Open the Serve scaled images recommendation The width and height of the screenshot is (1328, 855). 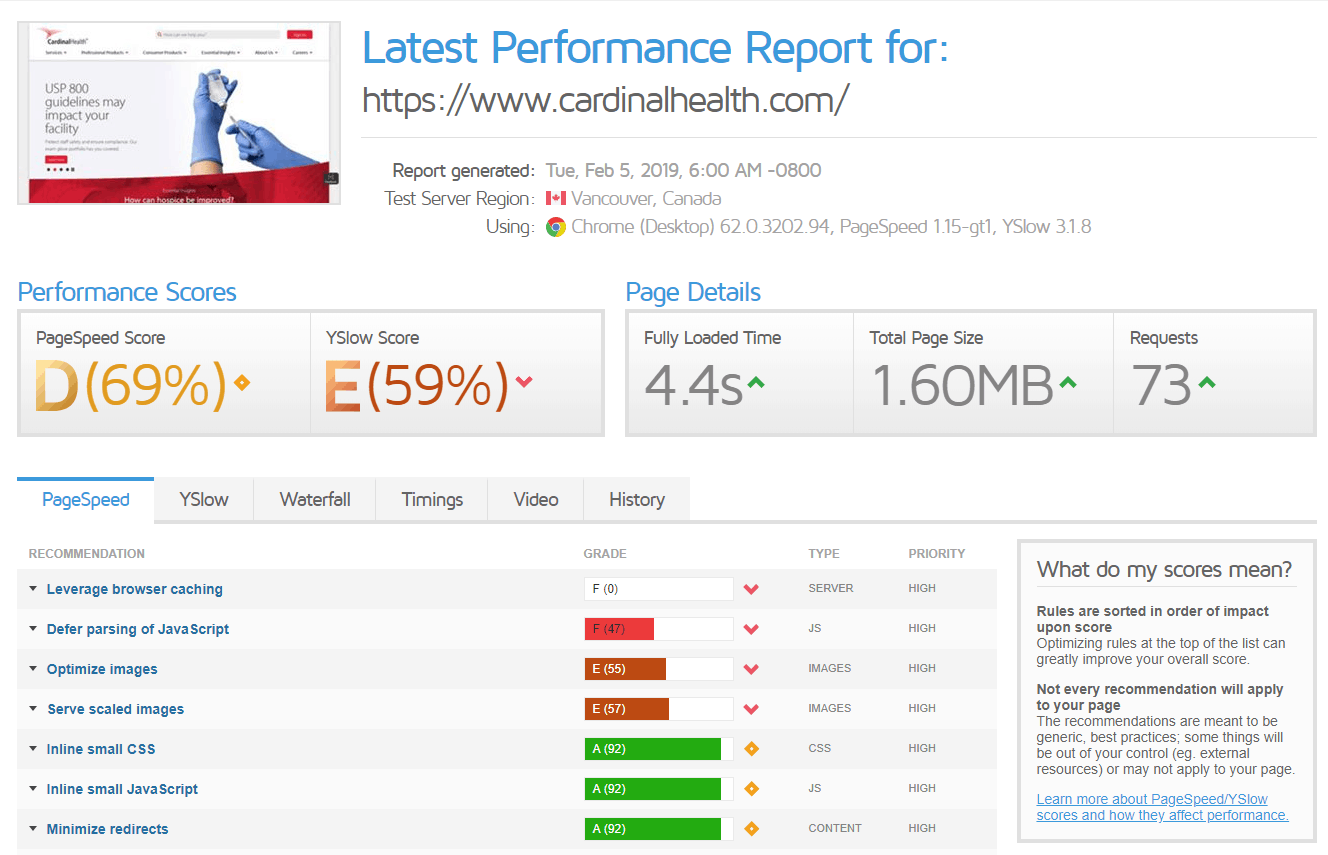pyautogui.click(x=116, y=709)
